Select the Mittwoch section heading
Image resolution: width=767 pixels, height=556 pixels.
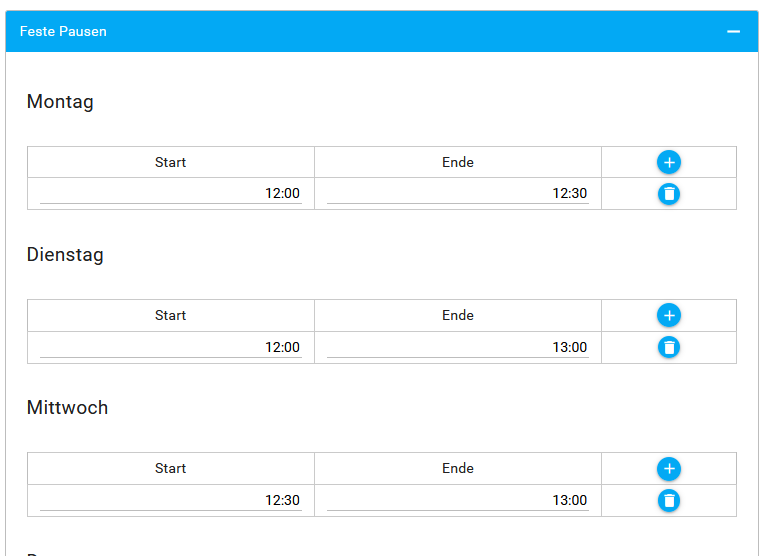68,408
